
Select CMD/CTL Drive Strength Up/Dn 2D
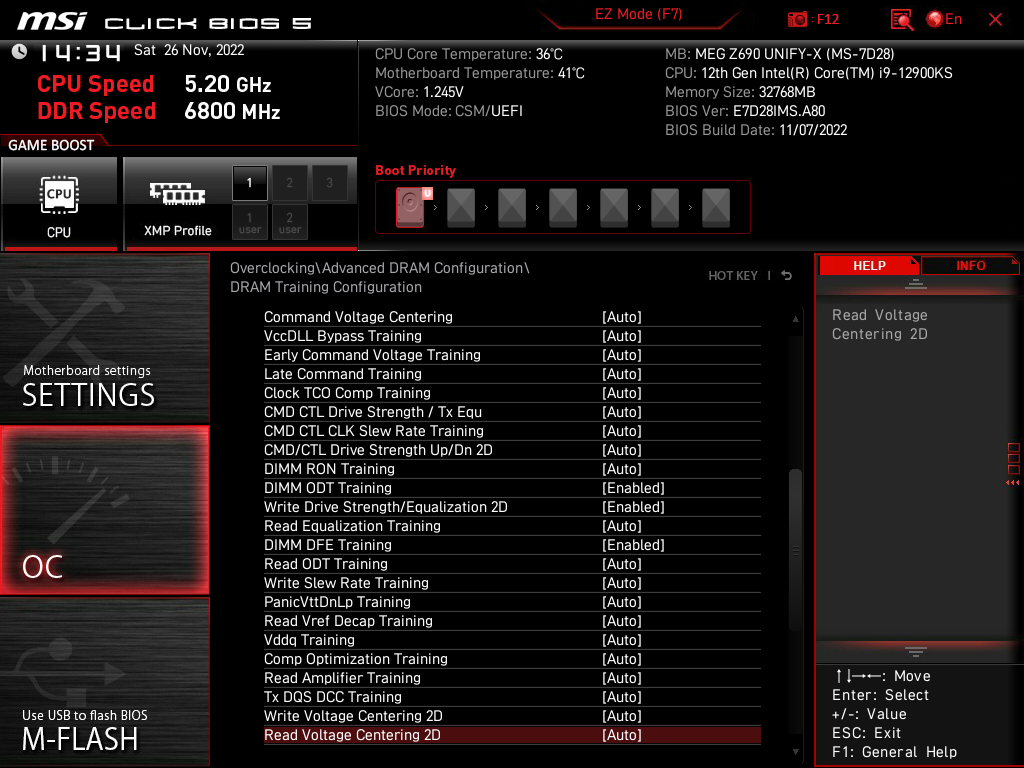coord(512,450)
